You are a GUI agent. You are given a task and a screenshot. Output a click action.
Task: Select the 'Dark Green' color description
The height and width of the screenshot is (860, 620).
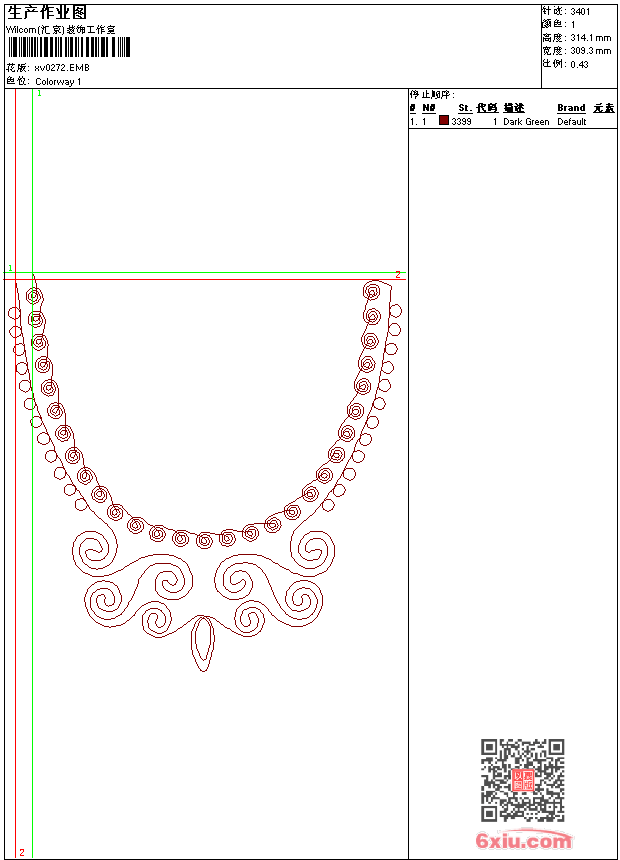[526, 122]
